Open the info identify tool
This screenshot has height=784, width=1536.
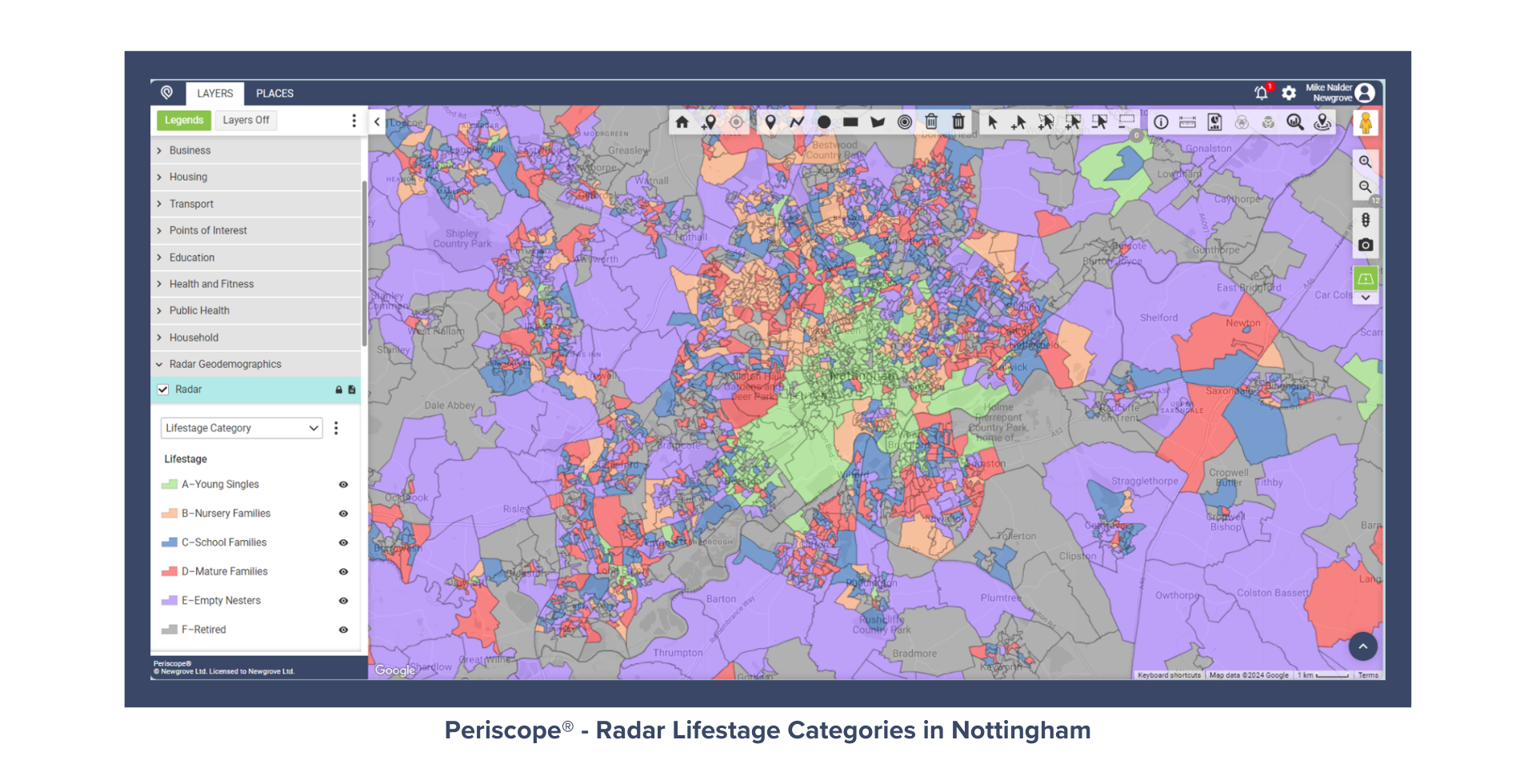pos(1161,122)
